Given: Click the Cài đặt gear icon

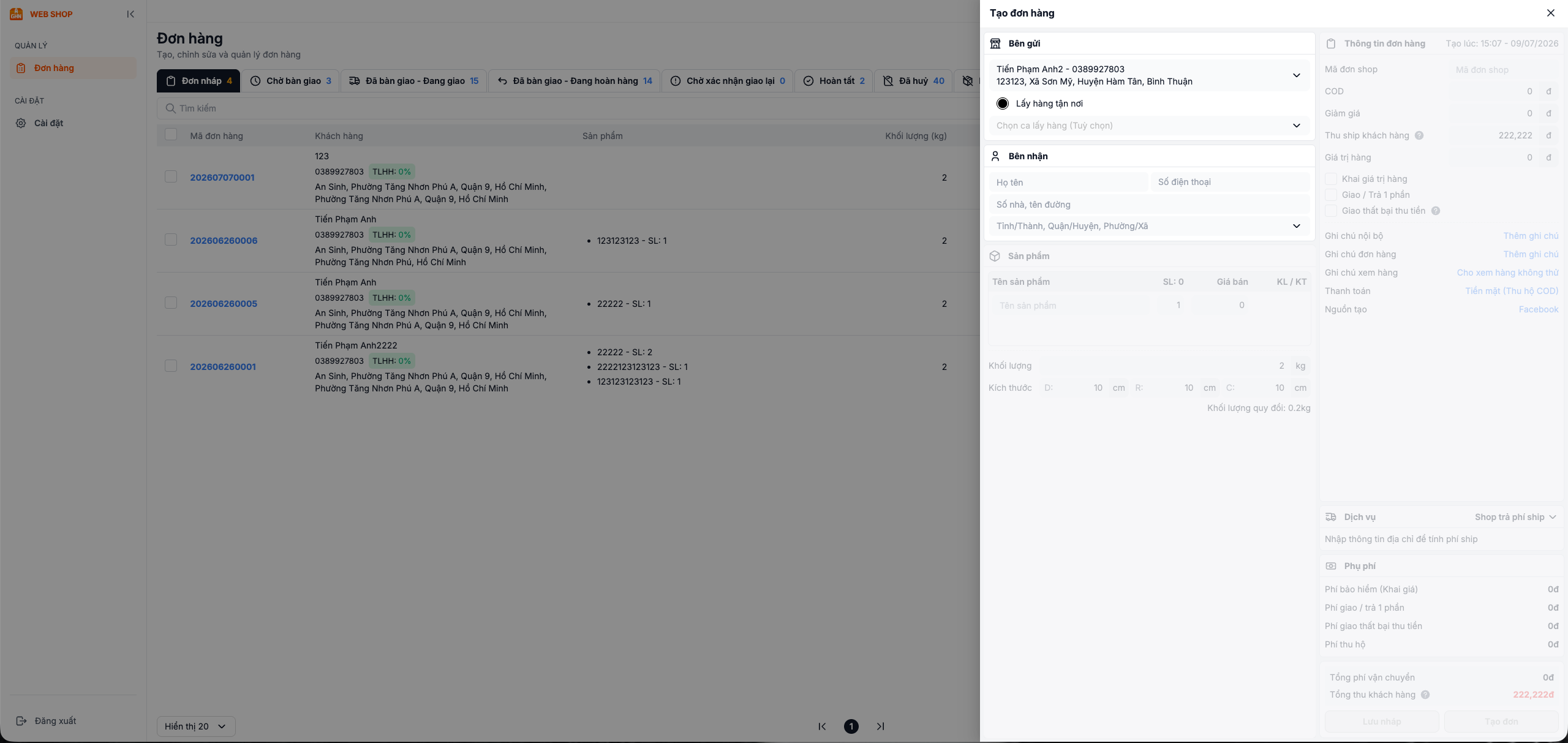Looking at the screenshot, I should 21,123.
